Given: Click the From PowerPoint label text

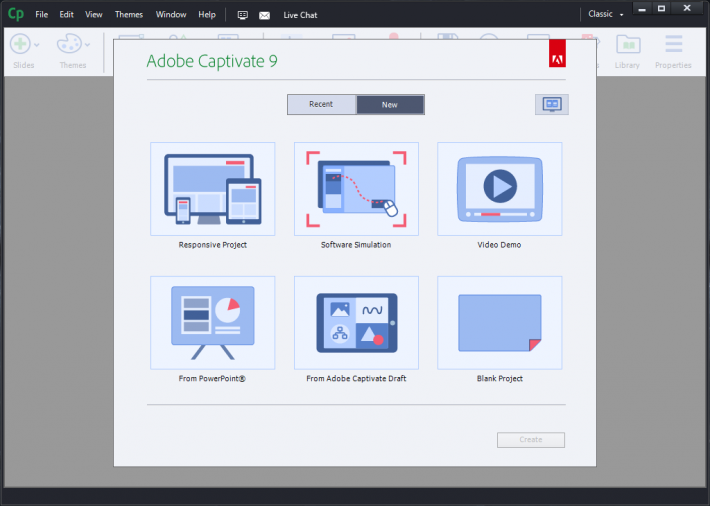Looking at the screenshot, I should coord(212,378).
